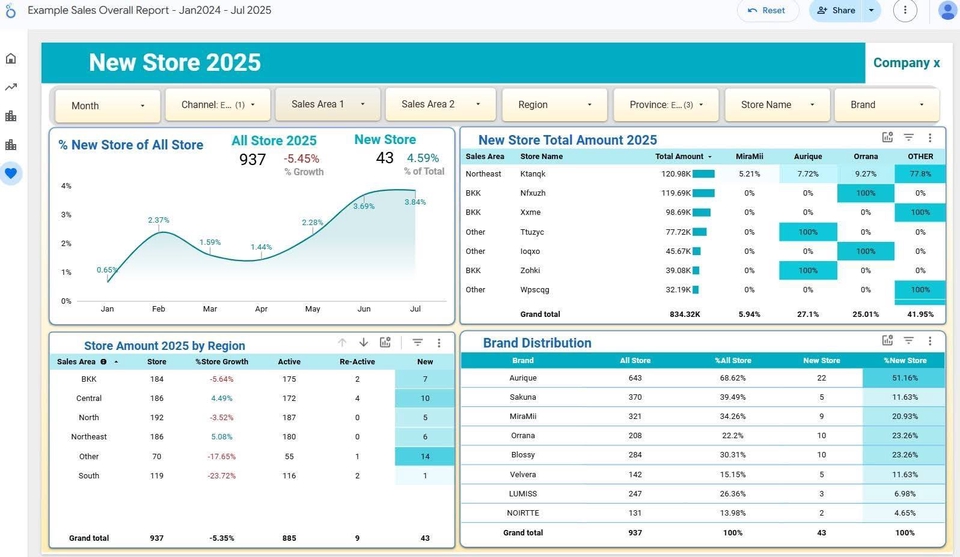
Task: Open the Looker Studio logo home
Action: click(10, 10)
